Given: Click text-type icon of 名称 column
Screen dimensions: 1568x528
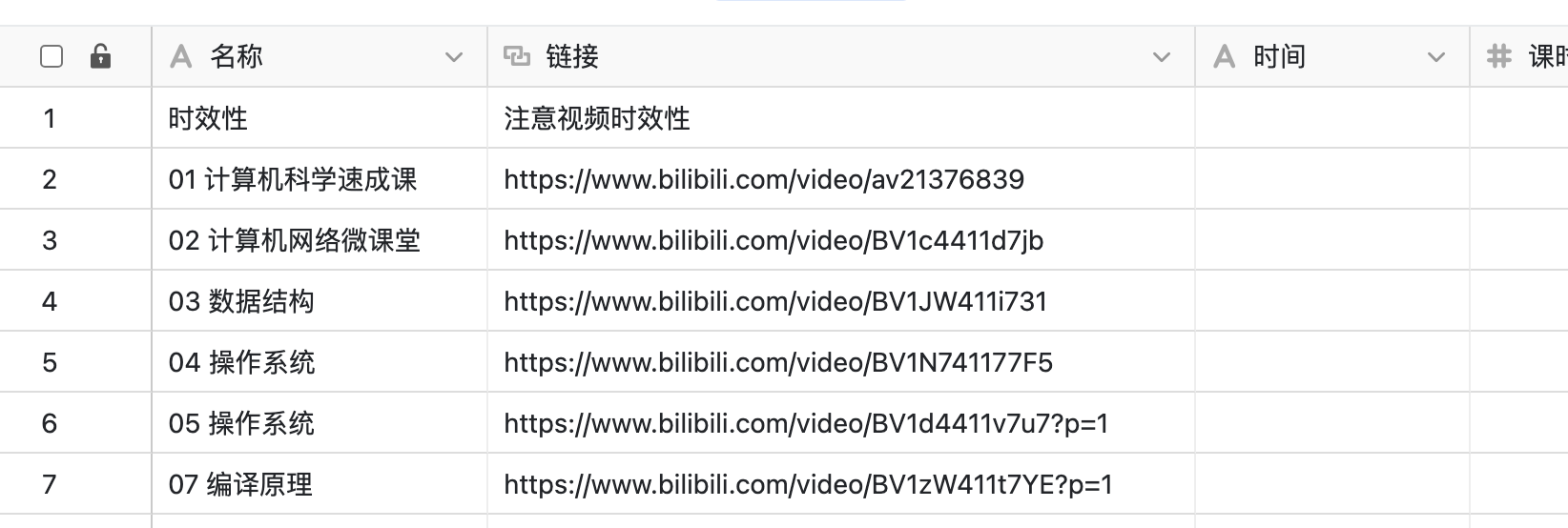Looking at the screenshot, I should [180, 57].
